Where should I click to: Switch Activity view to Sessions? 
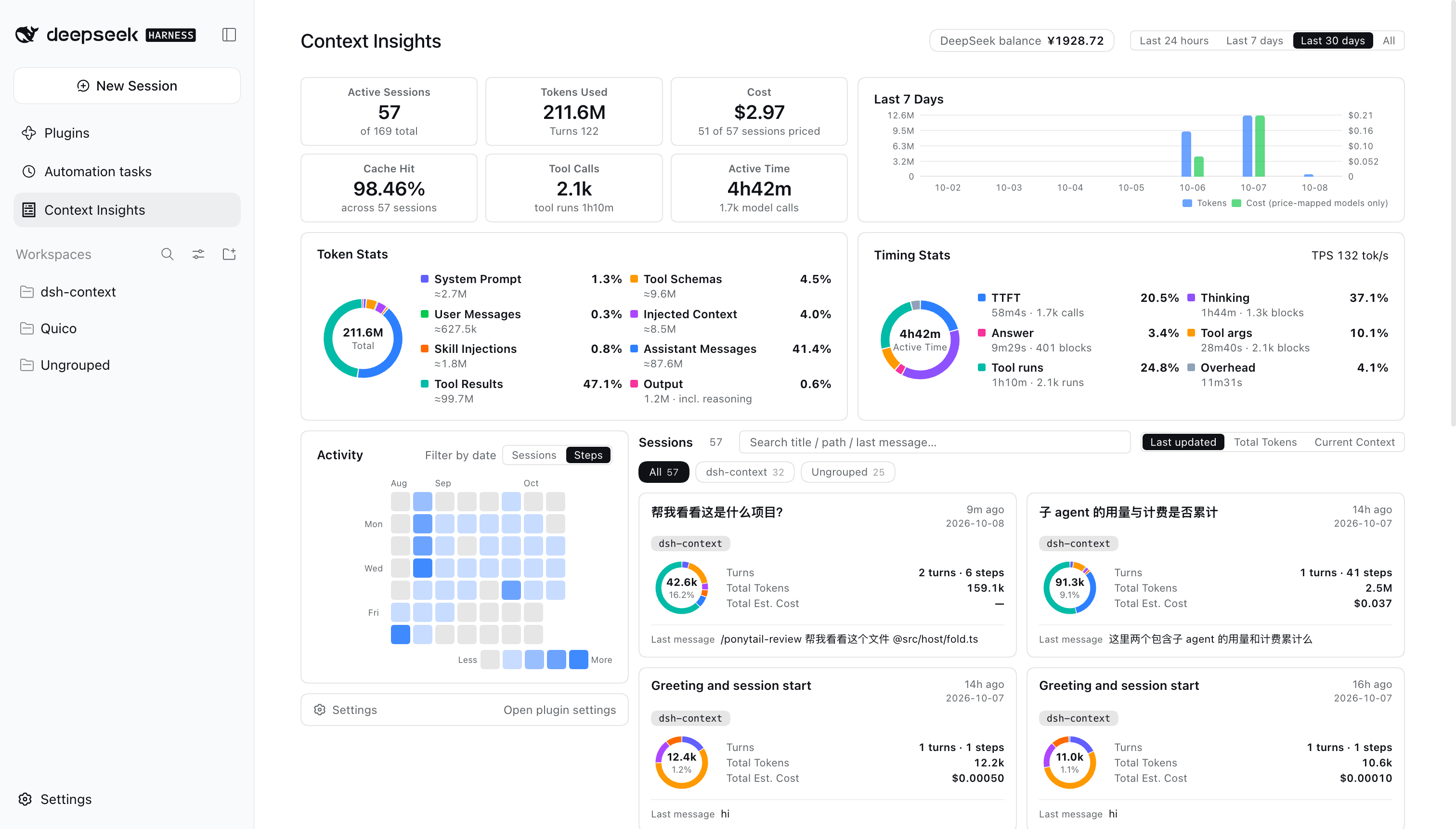[533, 455]
